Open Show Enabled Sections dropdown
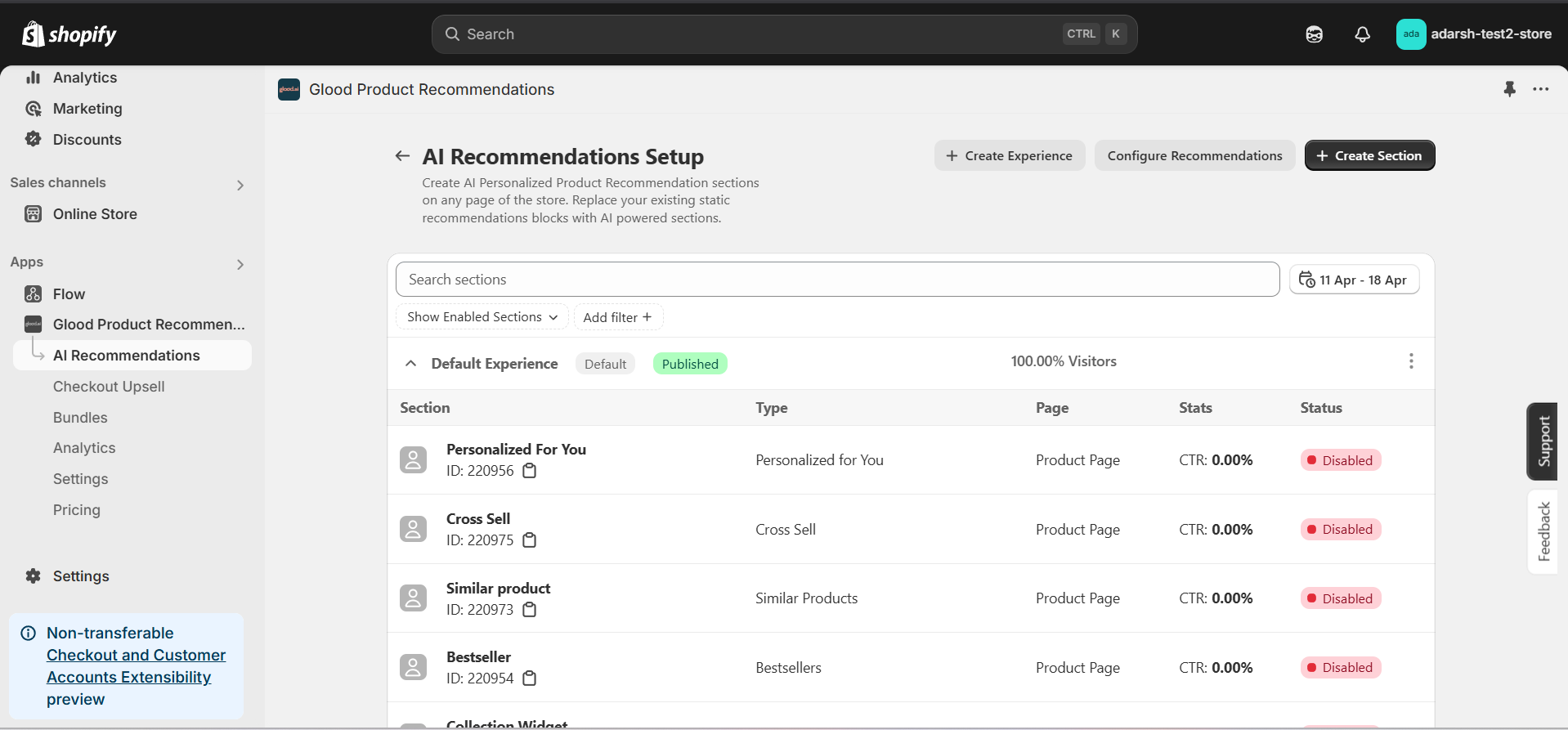1568x730 pixels. (x=482, y=317)
